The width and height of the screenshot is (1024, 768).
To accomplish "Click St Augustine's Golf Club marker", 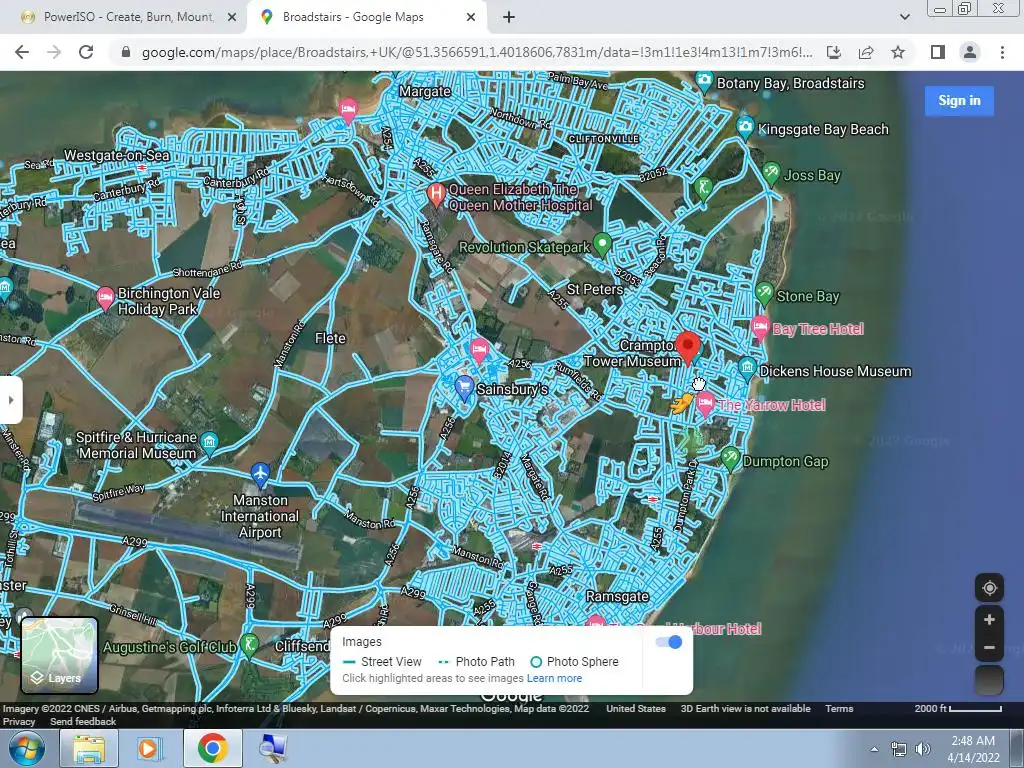I will [249, 645].
